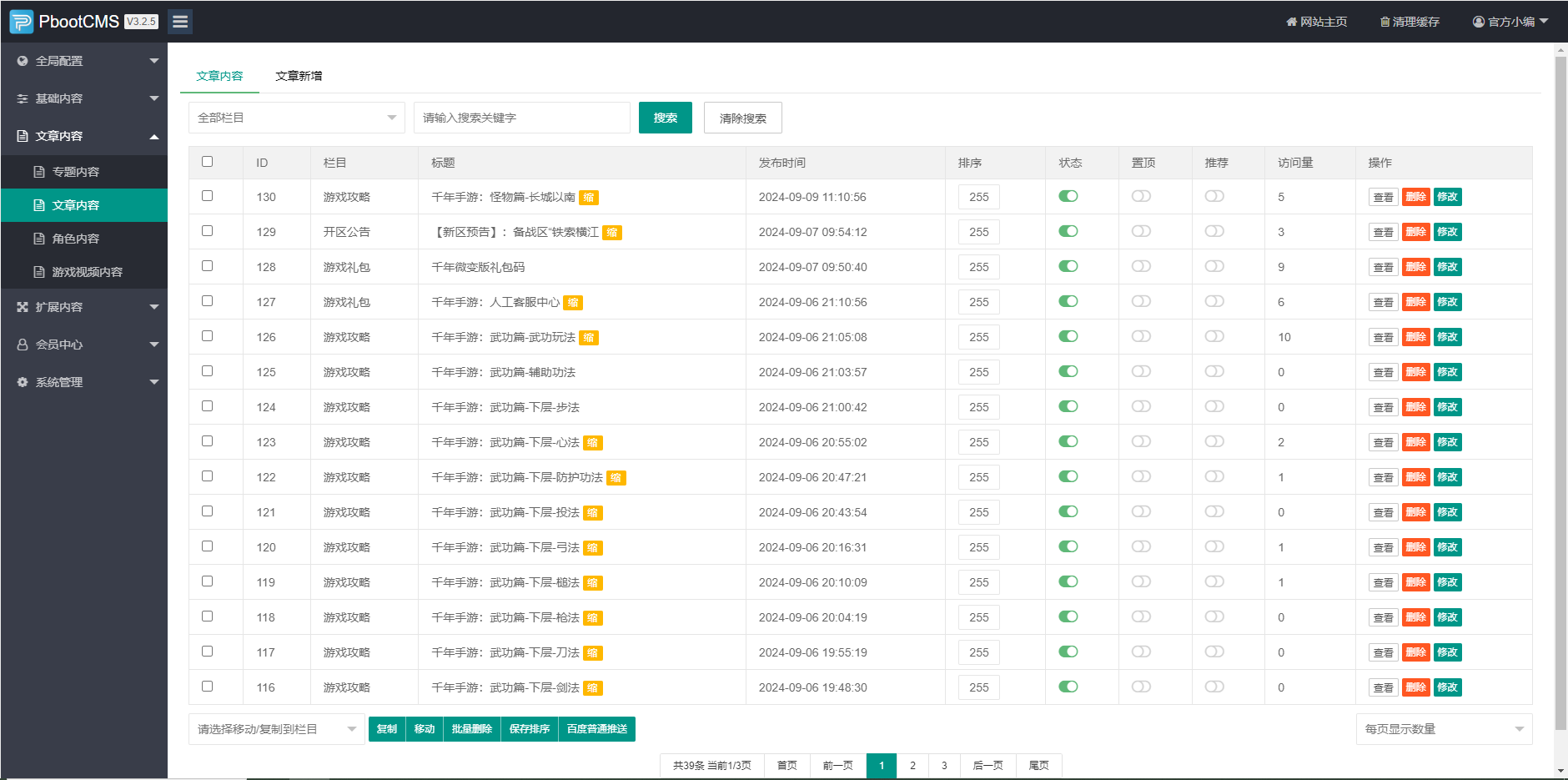Click the 缩 badge on 下层-防护功法 row
This screenshot has height=780, width=1568.
(616, 478)
